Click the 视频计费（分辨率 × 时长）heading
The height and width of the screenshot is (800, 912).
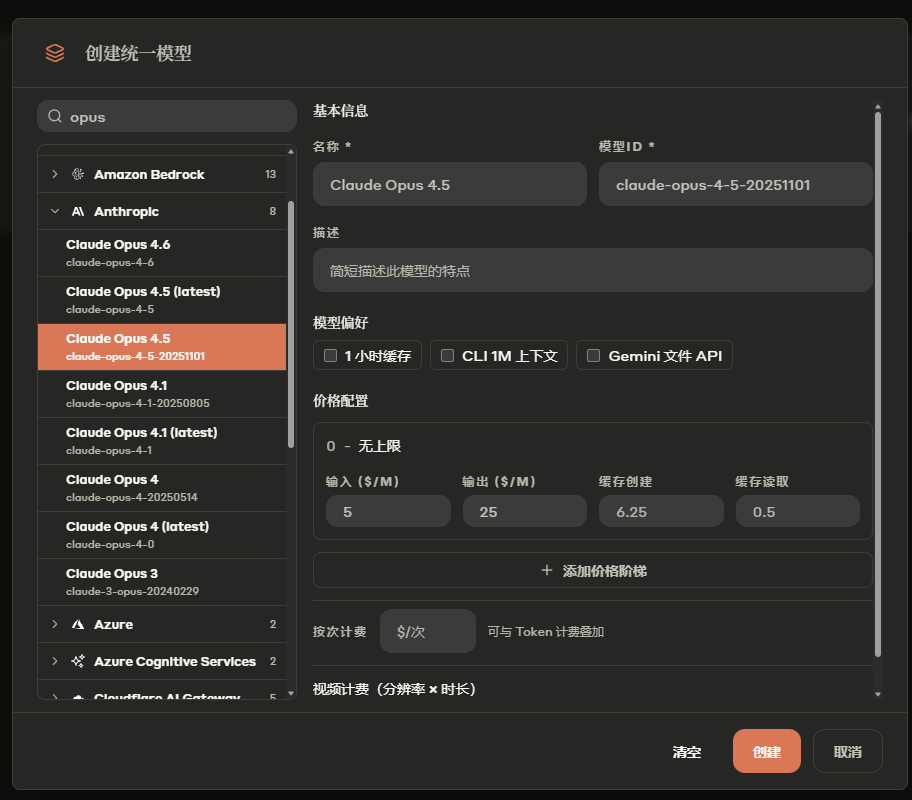394,689
